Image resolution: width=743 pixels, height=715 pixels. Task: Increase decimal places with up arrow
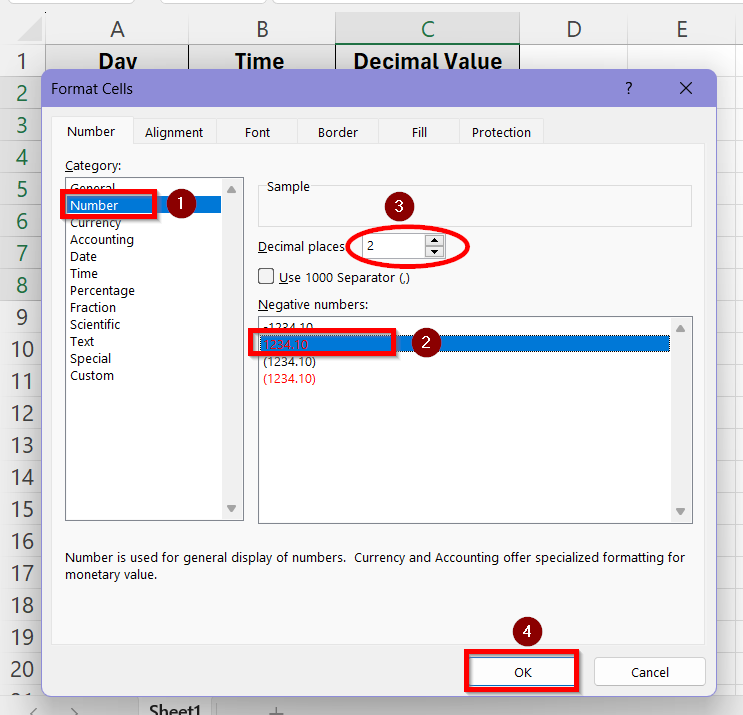point(435,241)
